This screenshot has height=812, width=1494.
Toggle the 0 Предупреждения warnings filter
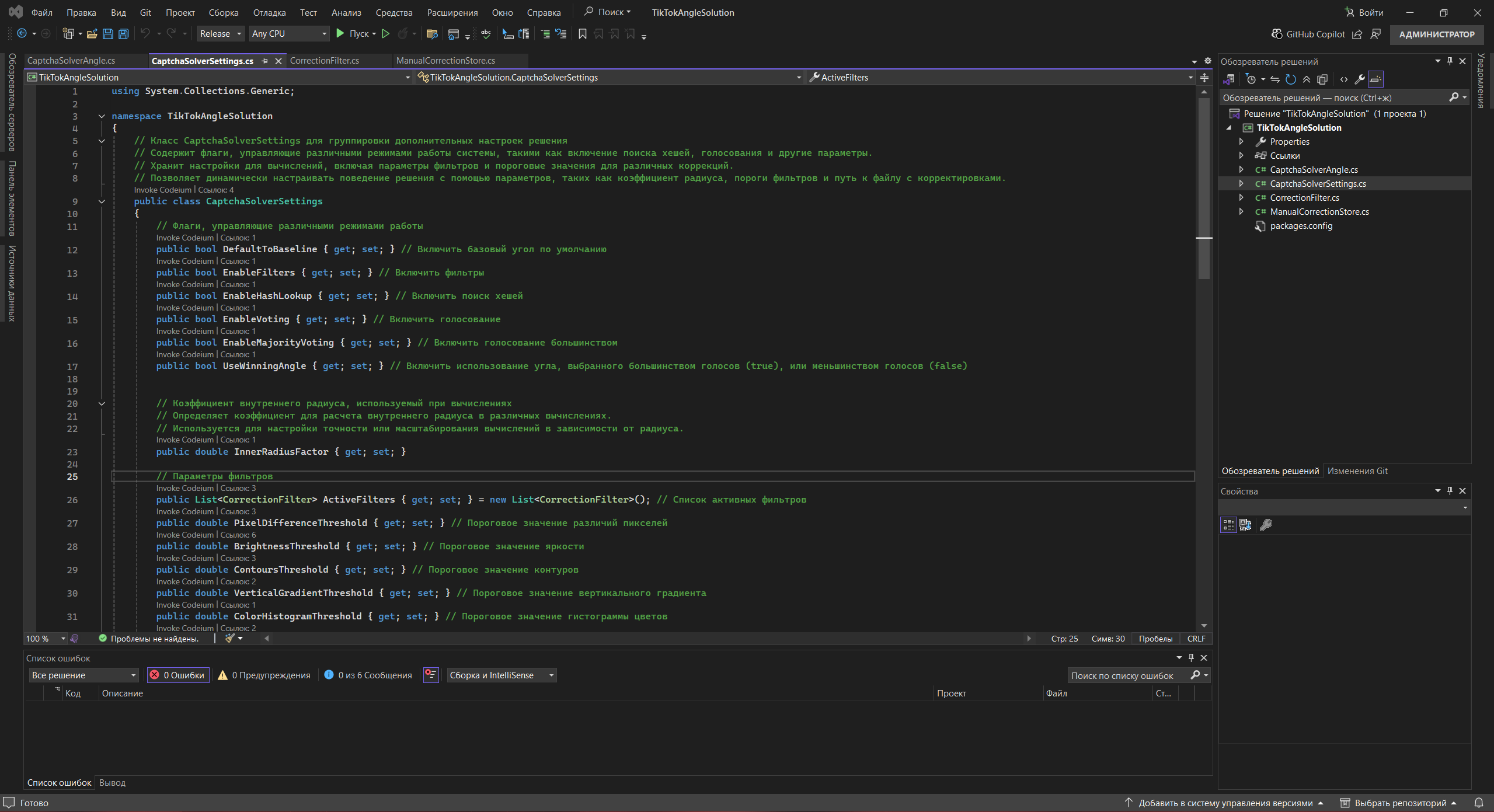(x=264, y=675)
